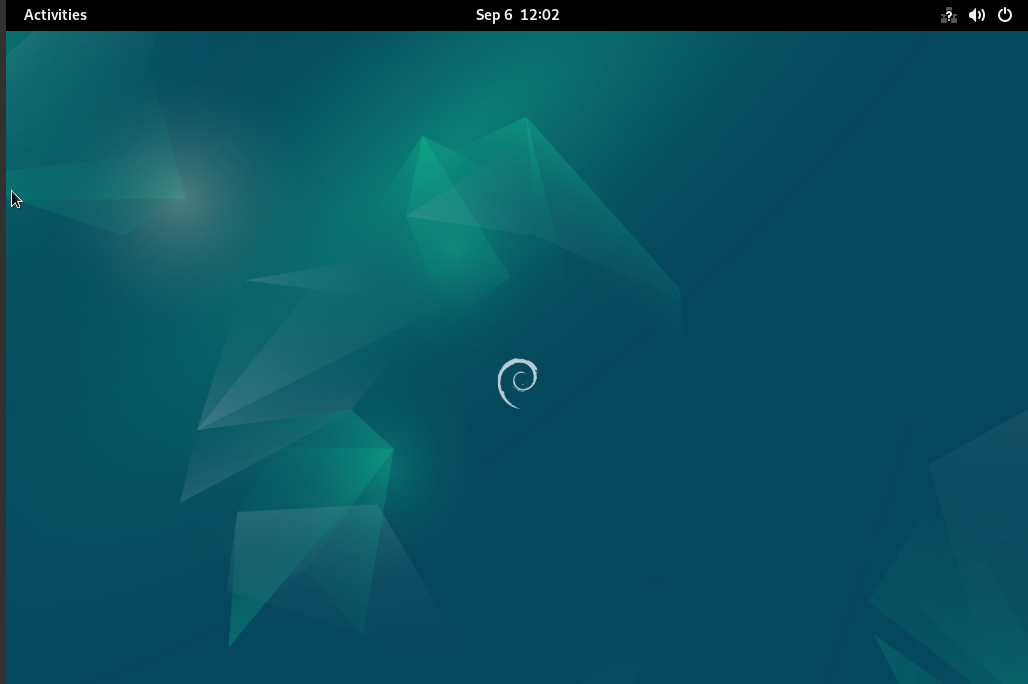Click the top-left hot corner of the screen

(x=1, y=1)
